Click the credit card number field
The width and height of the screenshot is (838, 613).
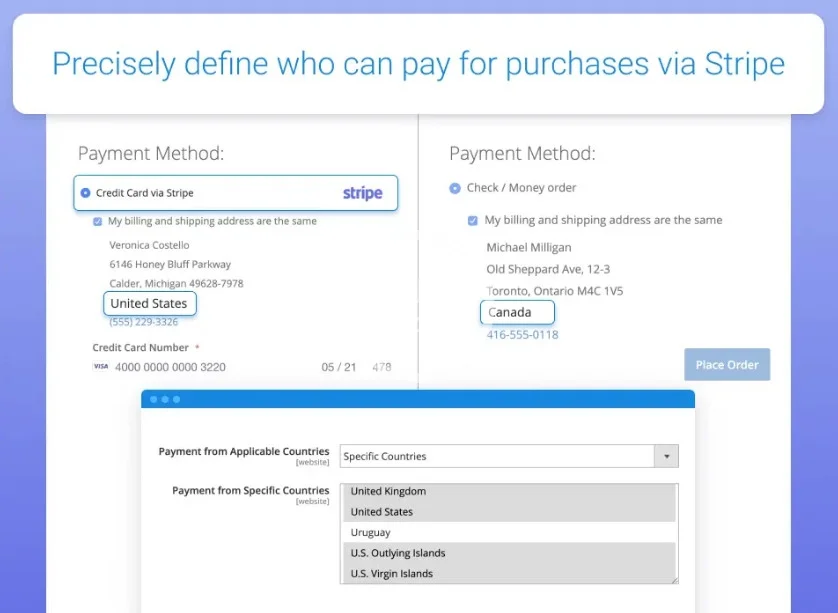[x=170, y=367]
